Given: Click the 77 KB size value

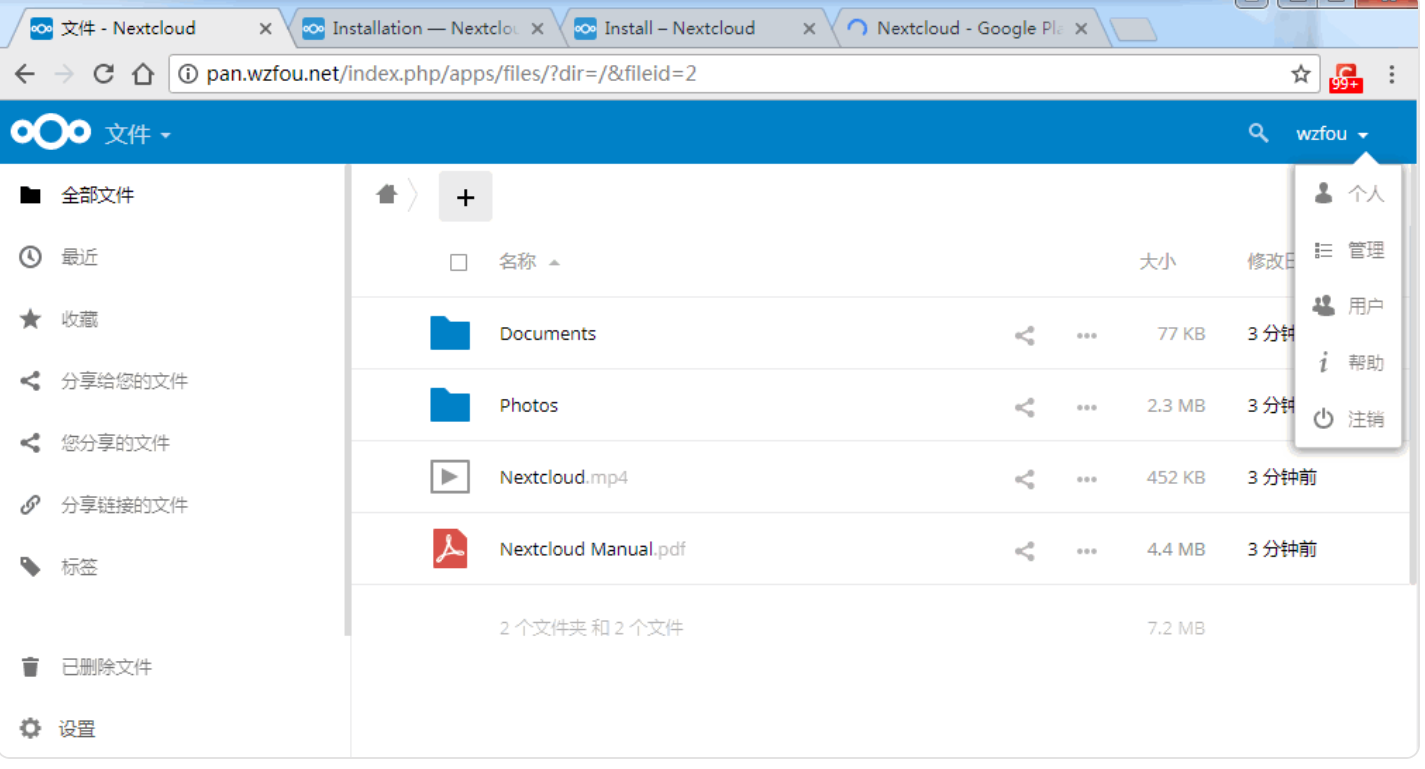Looking at the screenshot, I should [x=1181, y=334].
